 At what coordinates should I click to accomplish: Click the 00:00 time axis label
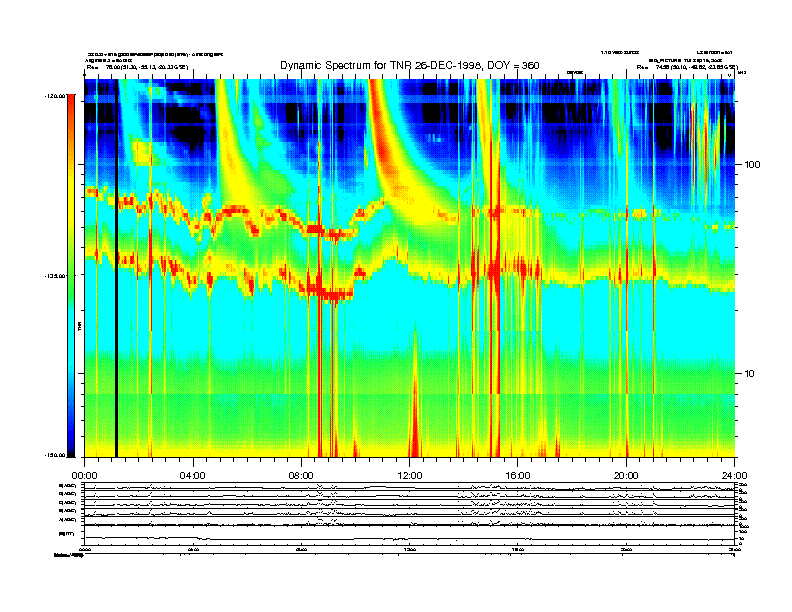pos(84,475)
